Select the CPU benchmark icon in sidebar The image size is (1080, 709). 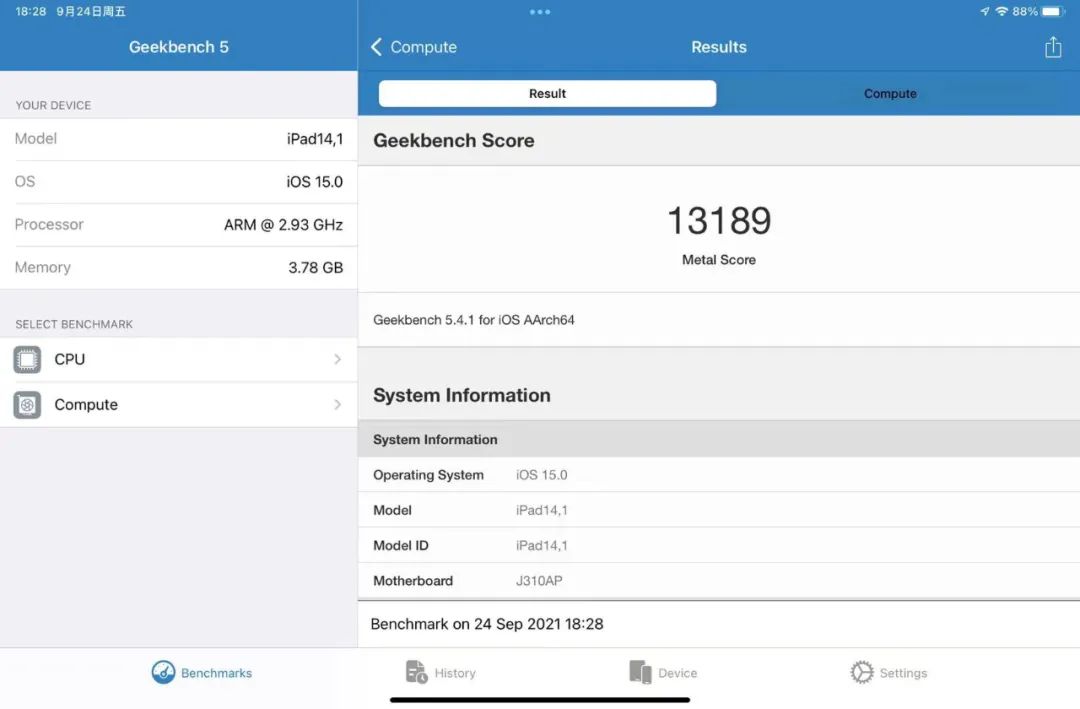click(x=27, y=359)
